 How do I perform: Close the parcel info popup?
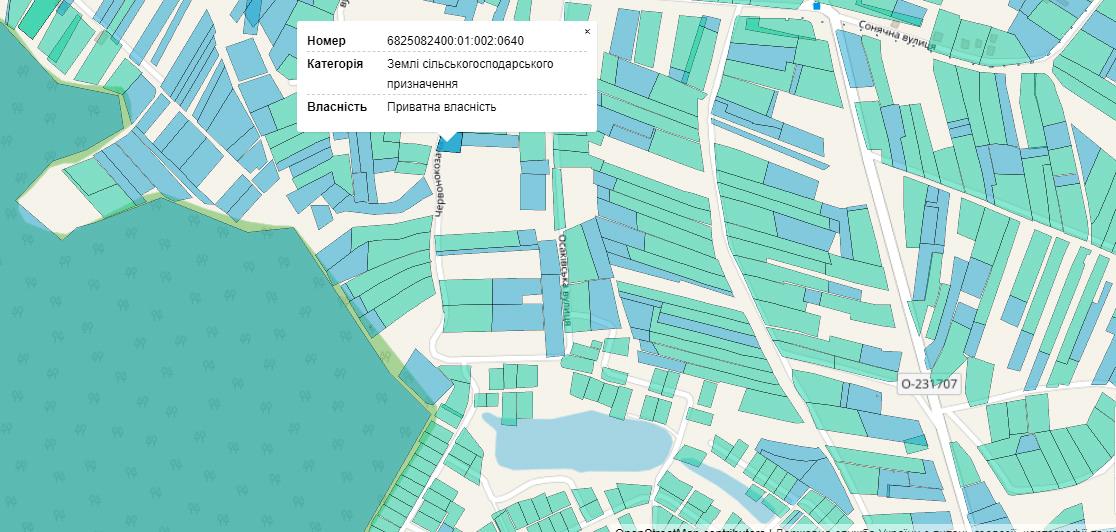(x=587, y=32)
